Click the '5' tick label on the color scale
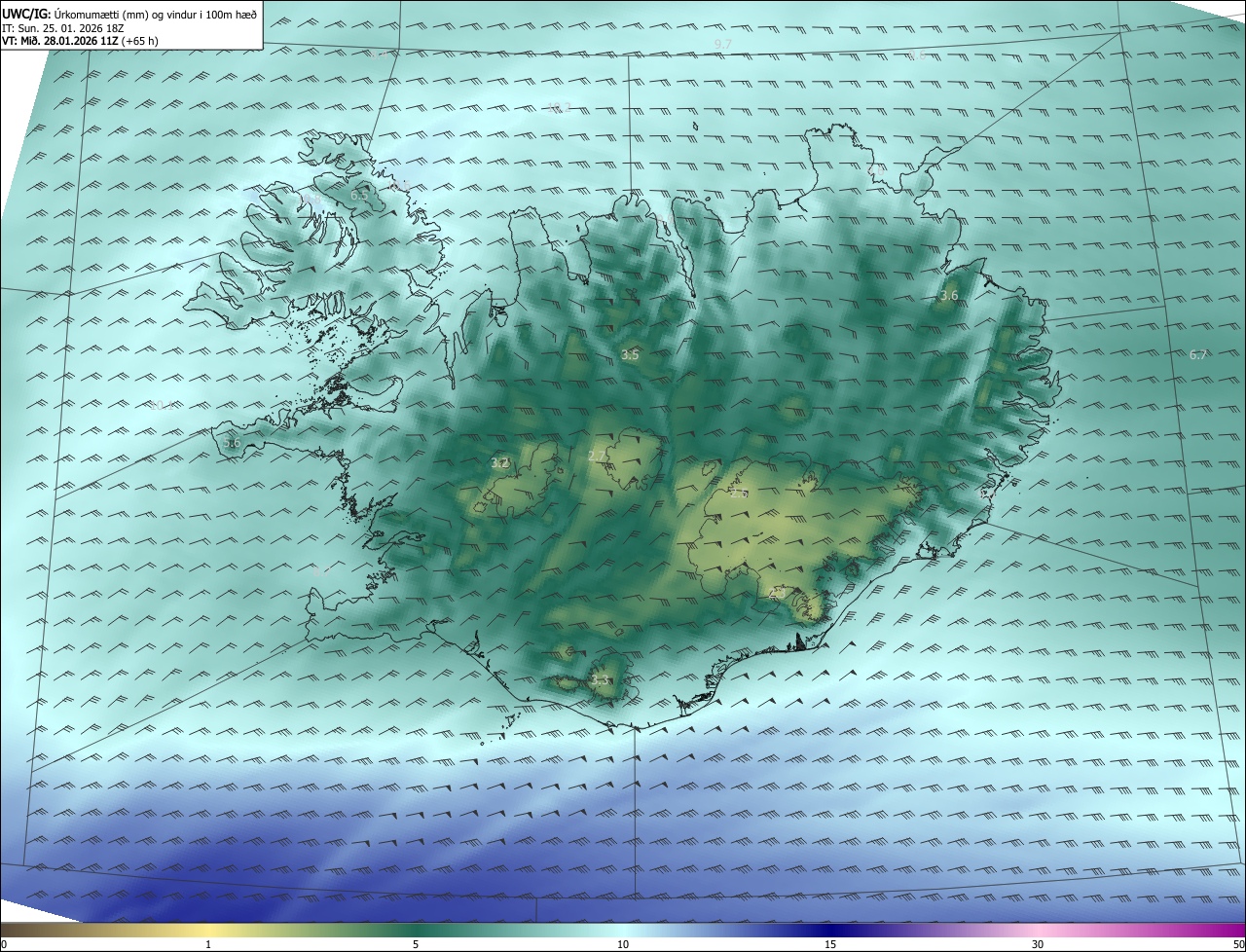 tap(416, 944)
